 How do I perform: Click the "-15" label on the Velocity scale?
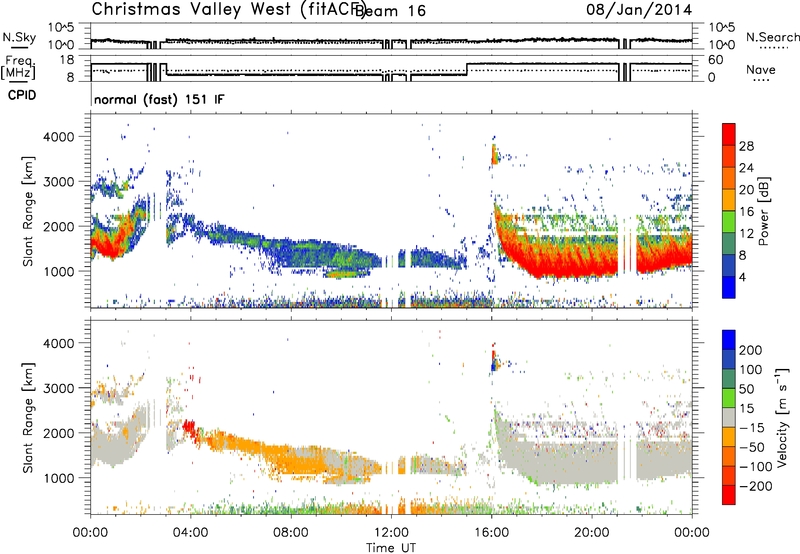(751, 428)
